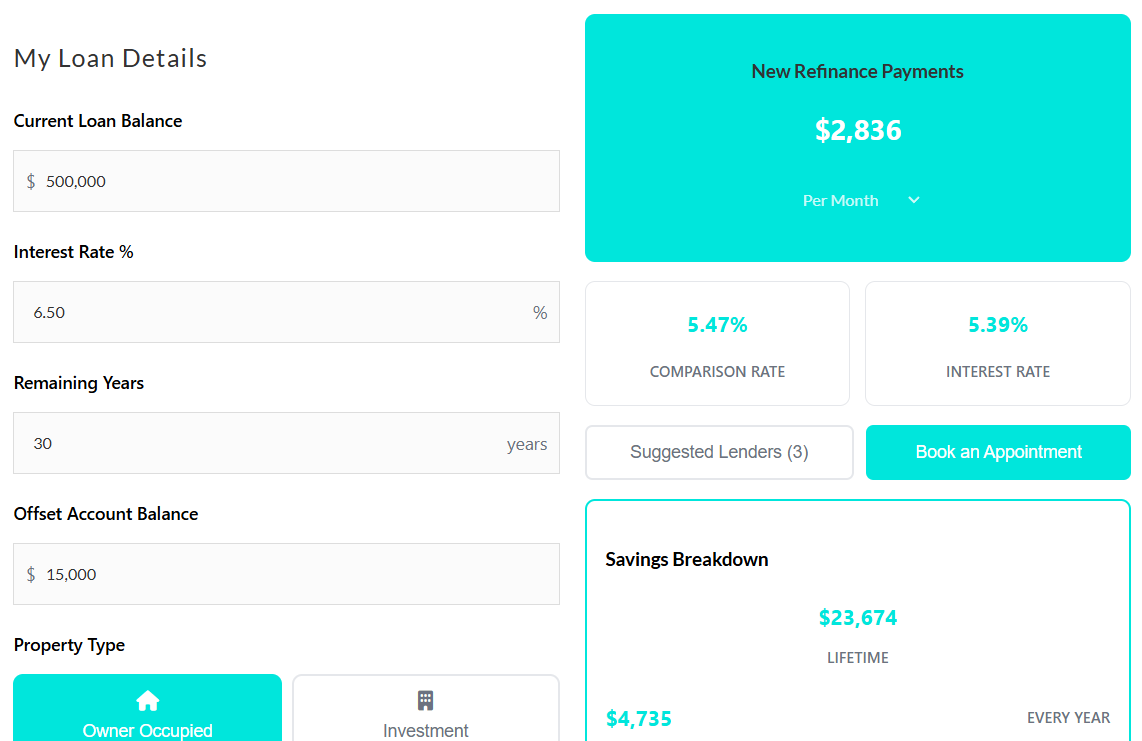The width and height of the screenshot is (1142, 741).
Task: Select the 5.39% Interest Rate card
Action: click(x=997, y=343)
